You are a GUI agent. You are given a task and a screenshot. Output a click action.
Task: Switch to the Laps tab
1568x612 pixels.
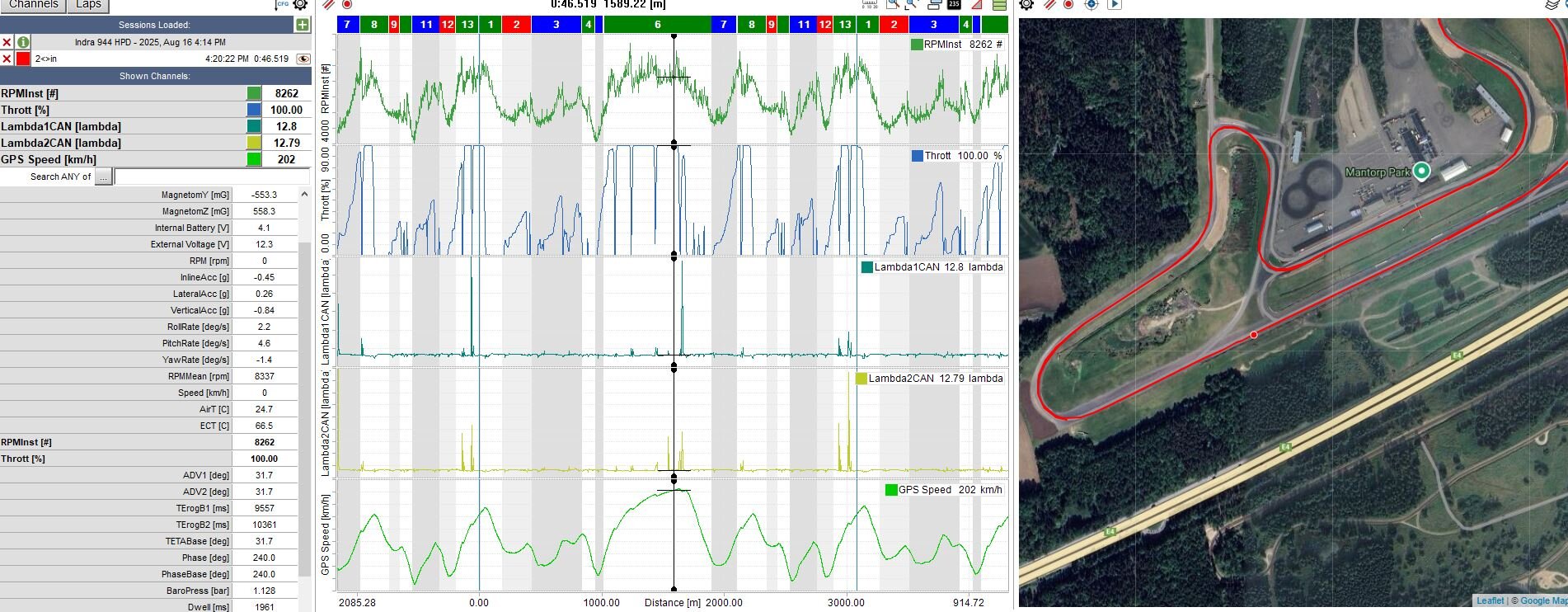pyautogui.click(x=88, y=4)
